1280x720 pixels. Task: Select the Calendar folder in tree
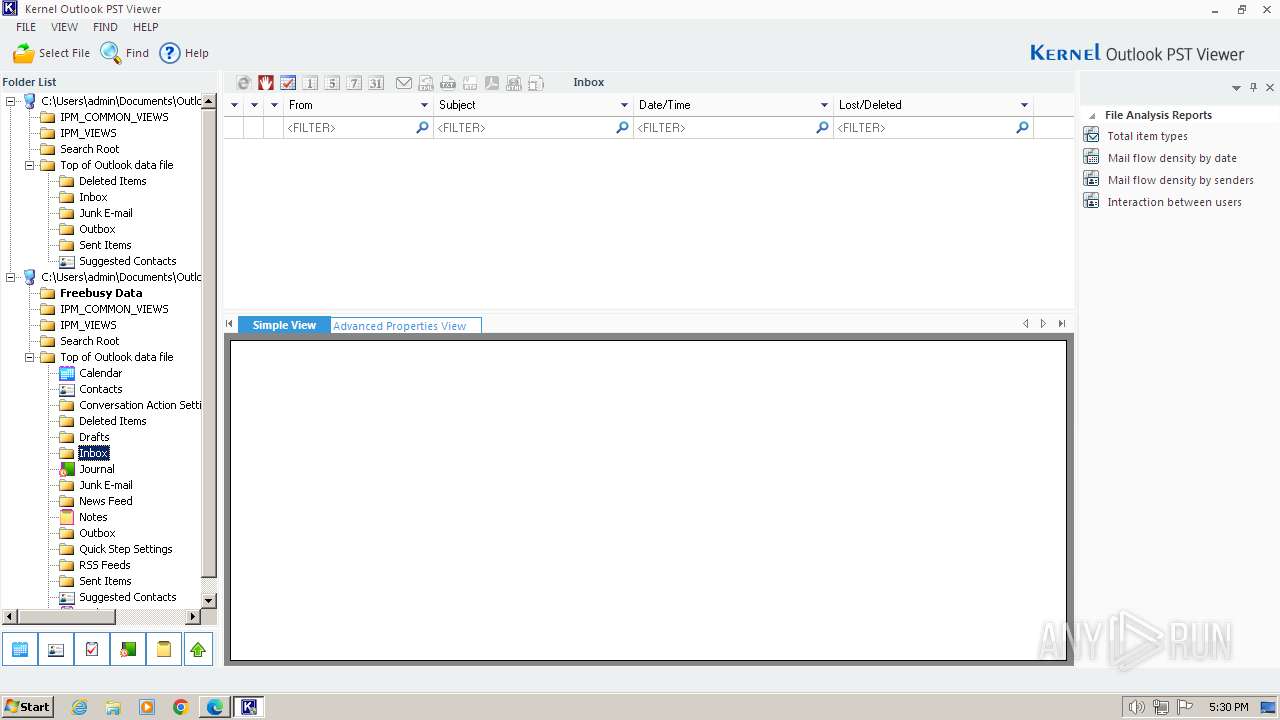[x=101, y=373]
